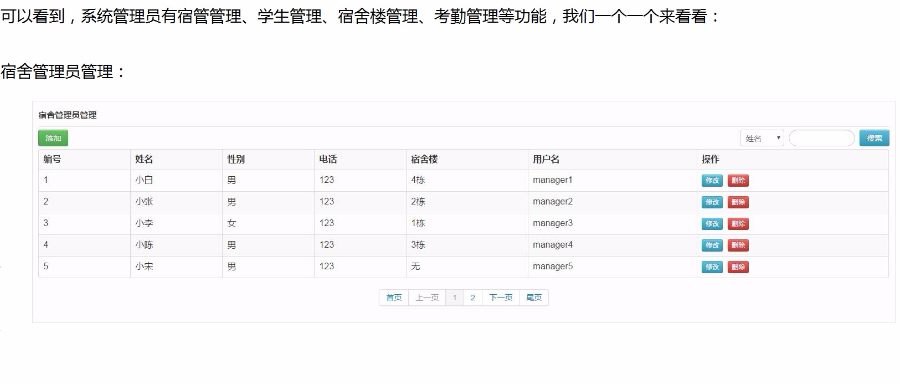Delete (删除) the manager2 row
900x384 pixels.
pos(738,202)
